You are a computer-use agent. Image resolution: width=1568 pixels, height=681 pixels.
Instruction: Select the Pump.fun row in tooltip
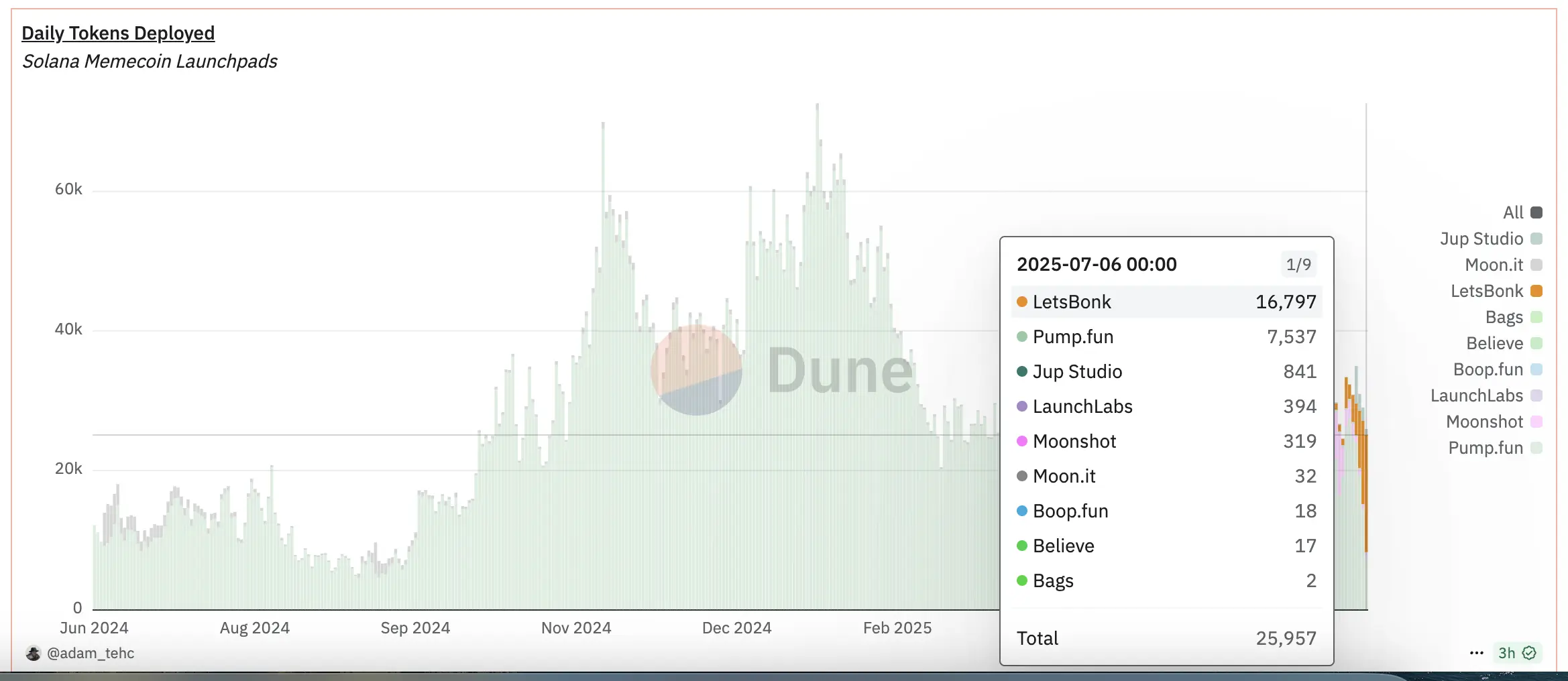pos(1166,336)
